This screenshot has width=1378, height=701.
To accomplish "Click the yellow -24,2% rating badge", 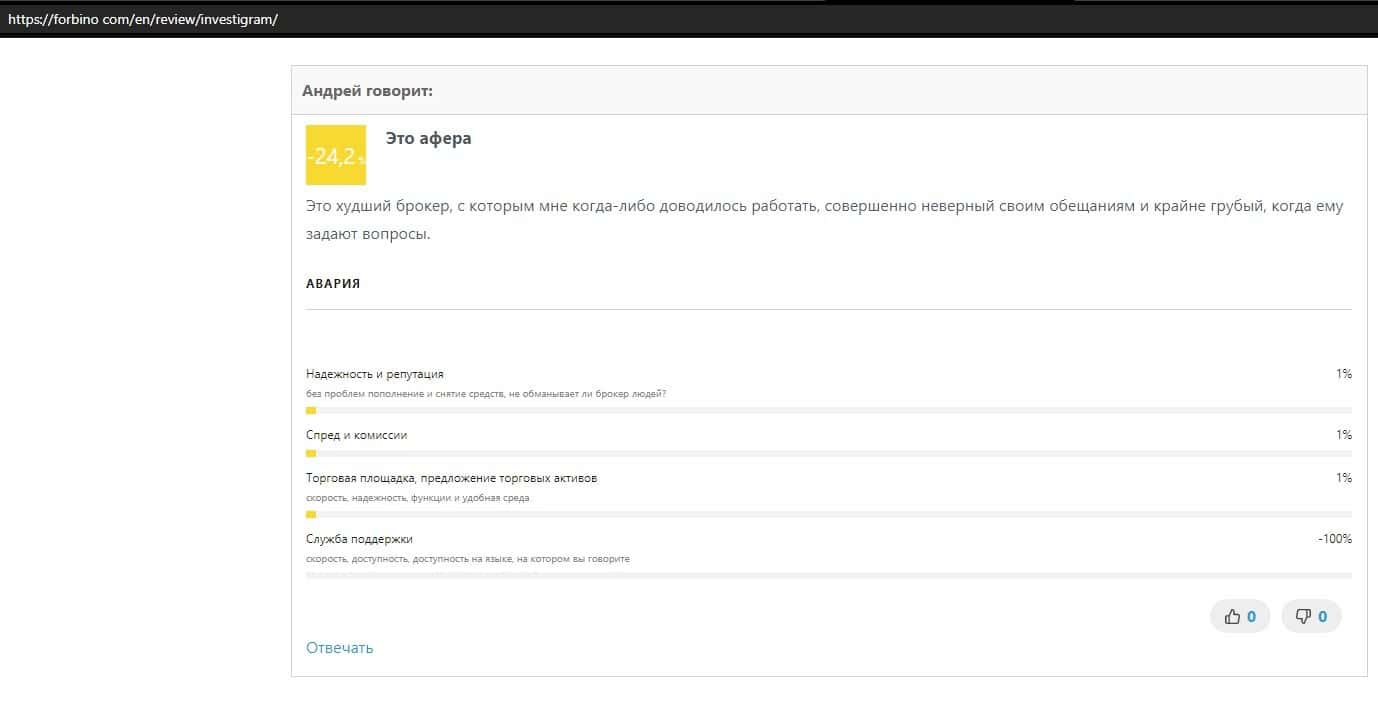I will 336,155.
